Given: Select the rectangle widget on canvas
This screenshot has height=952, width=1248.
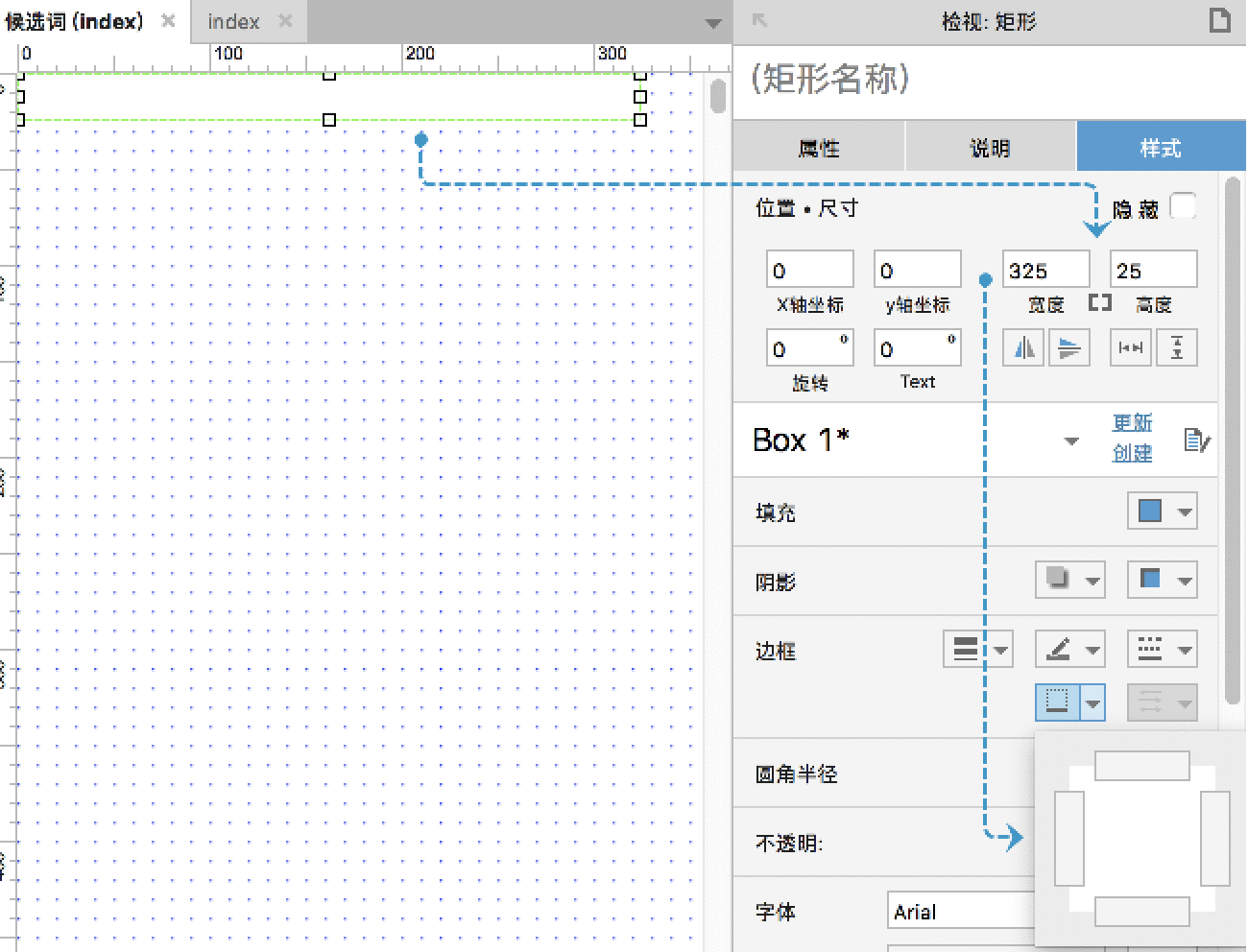Looking at the screenshot, I should (329, 97).
